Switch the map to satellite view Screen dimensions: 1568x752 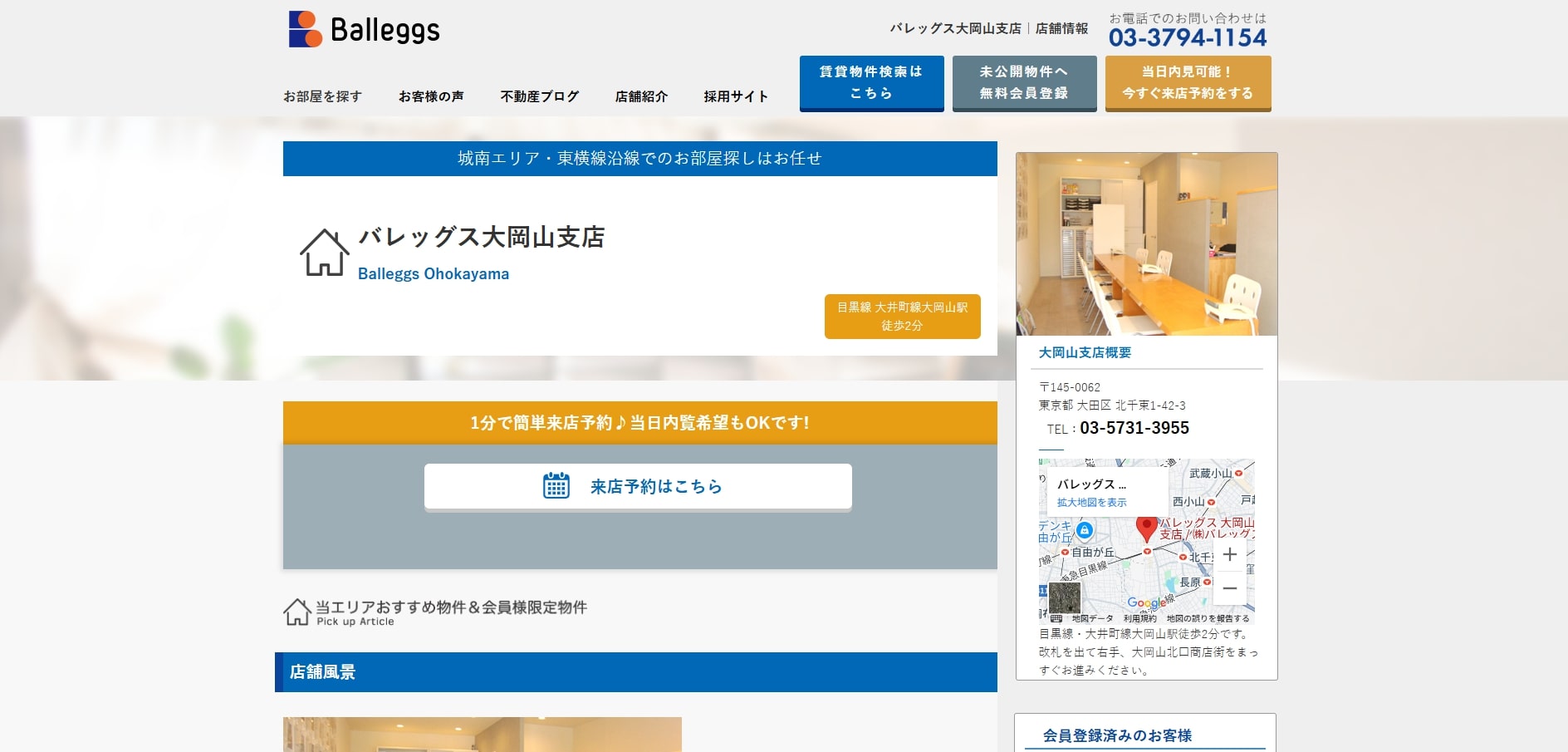coord(1065,597)
